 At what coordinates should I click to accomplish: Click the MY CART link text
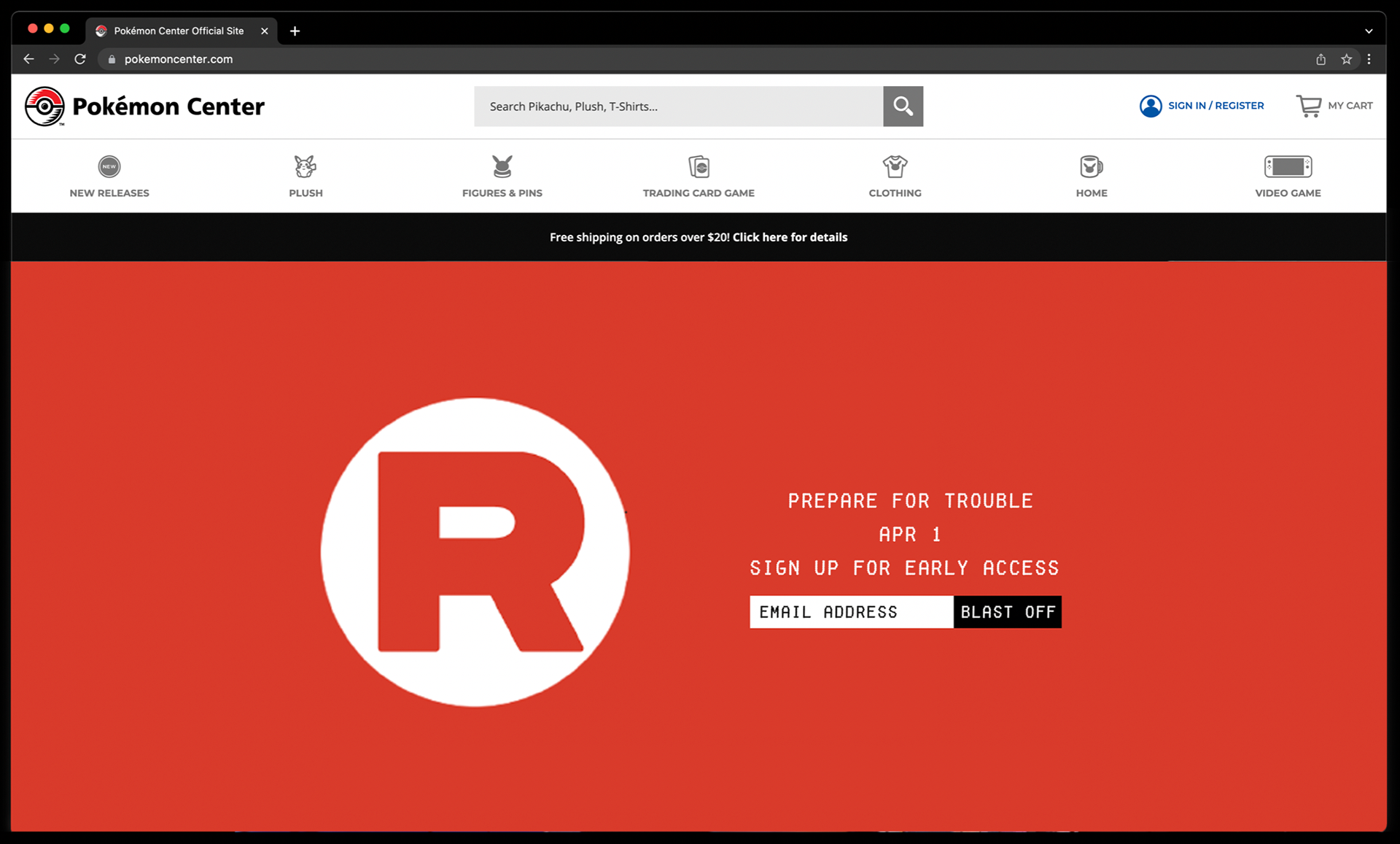pos(1350,106)
